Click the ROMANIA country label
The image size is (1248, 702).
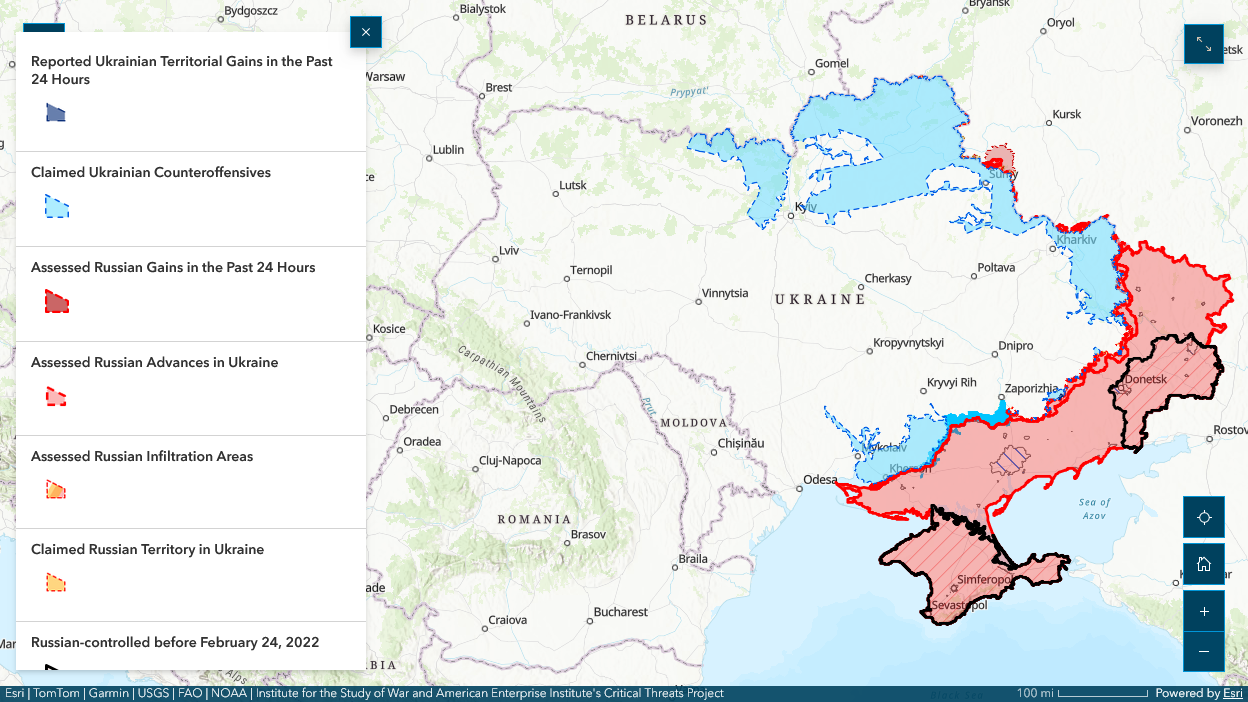[x=535, y=519]
